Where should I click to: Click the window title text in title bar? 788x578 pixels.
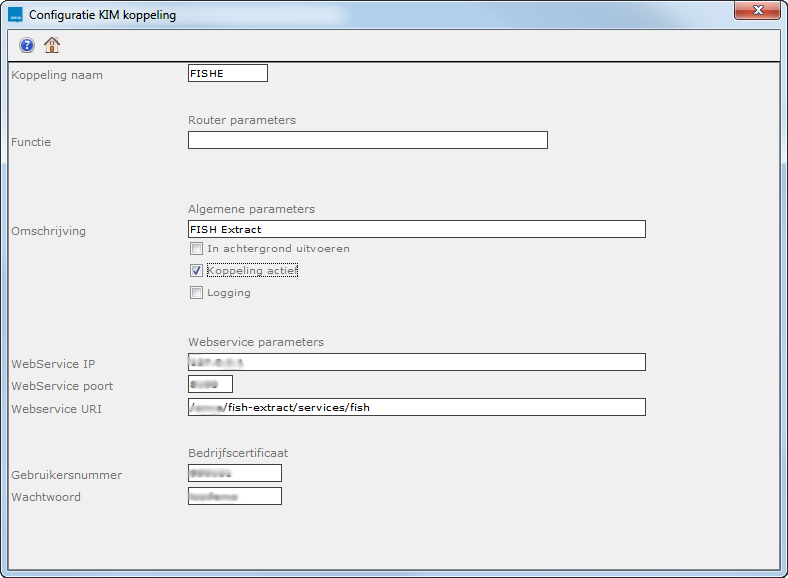(103, 15)
